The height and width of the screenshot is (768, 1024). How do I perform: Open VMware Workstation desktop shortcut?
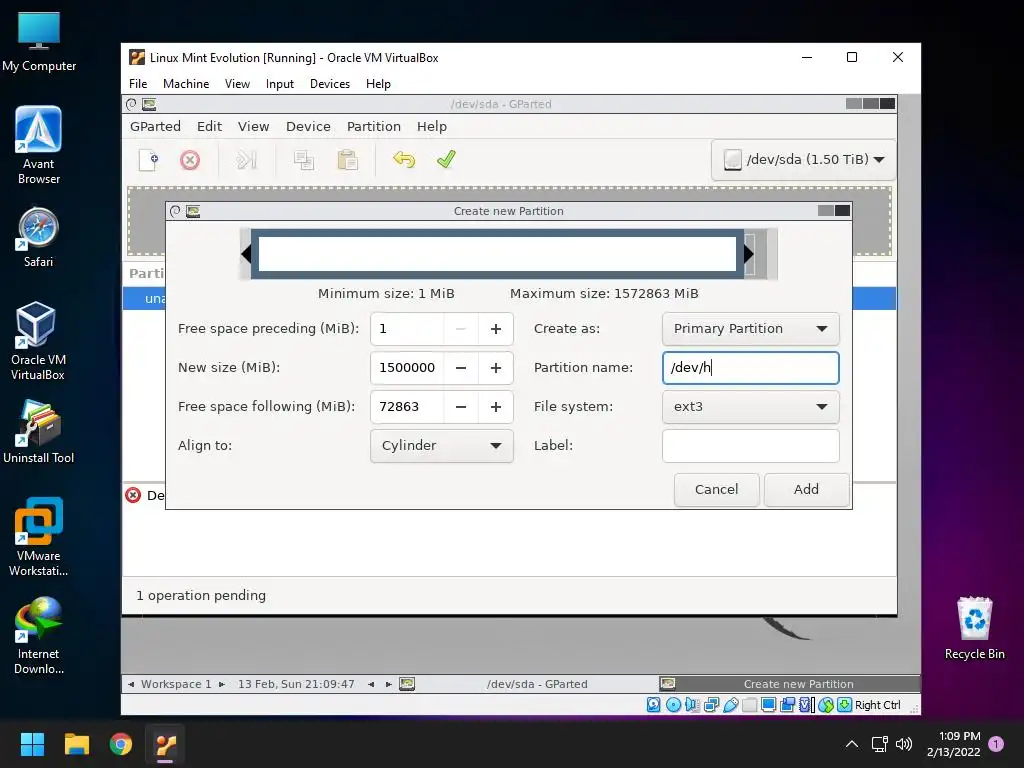[39, 537]
